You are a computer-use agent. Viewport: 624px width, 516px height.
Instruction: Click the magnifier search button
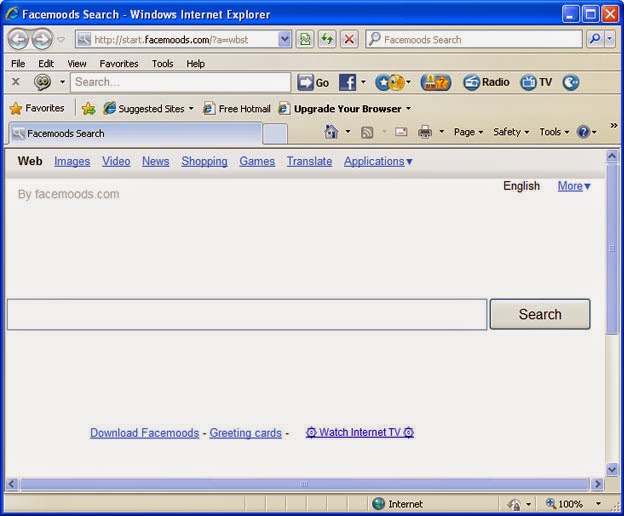click(595, 39)
